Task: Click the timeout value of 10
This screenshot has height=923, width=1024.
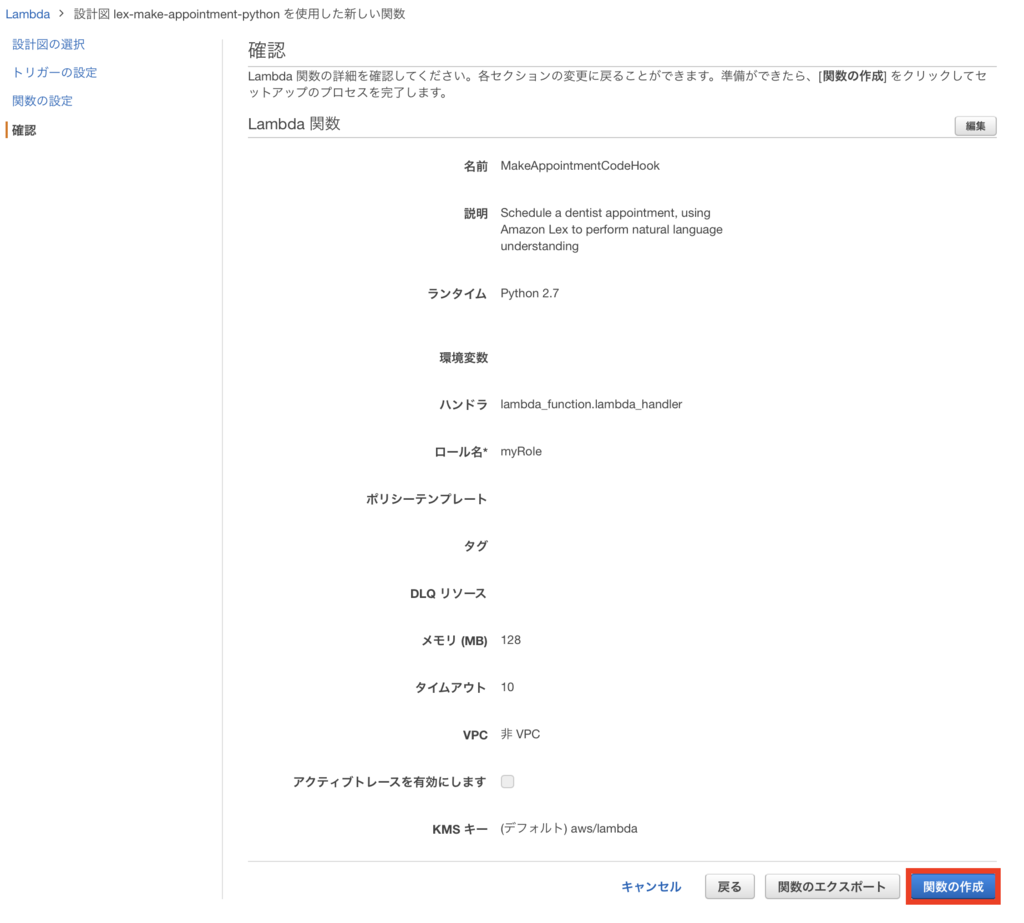Action: pyautogui.click(x=507, y=687)
